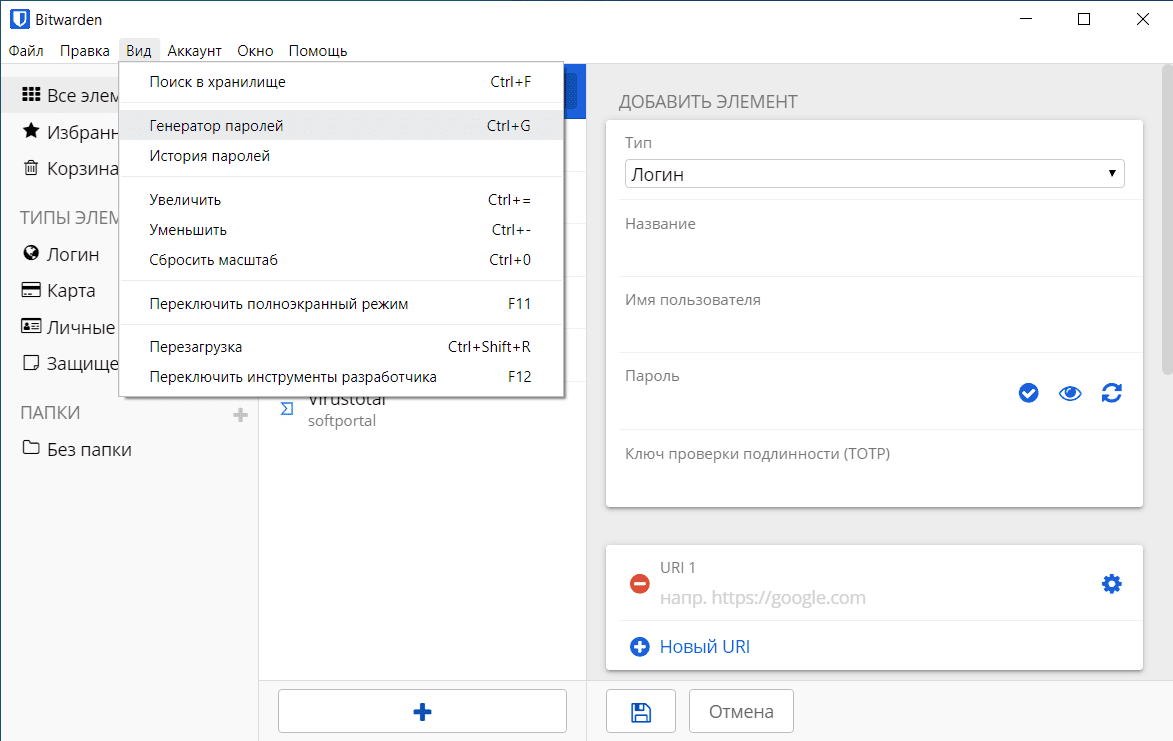Open the Окно menu
Image resolution: width=1173 pixels, height=741 pixels.
pyautogui.click(x=255, y=51)
